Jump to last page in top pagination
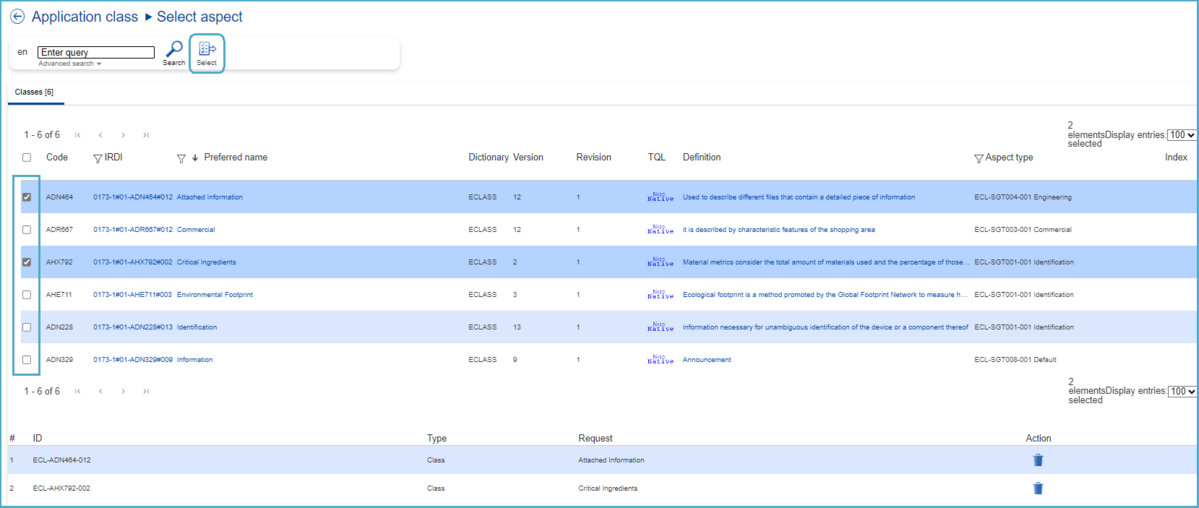Viewport: 1199px width, 508px height. click(x=146, y=135)
